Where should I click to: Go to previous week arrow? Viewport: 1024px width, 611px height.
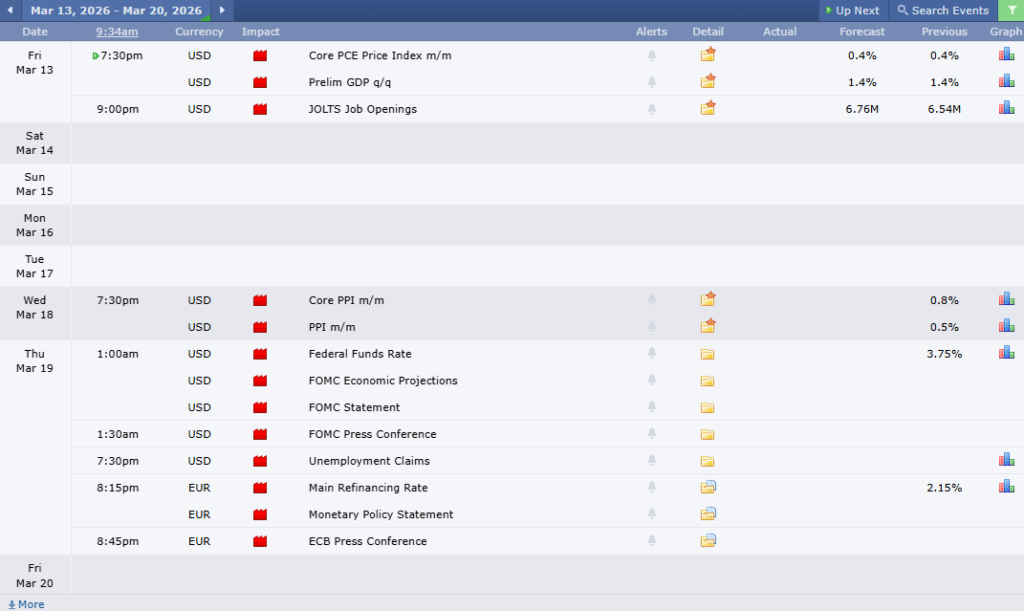[10, 10]
